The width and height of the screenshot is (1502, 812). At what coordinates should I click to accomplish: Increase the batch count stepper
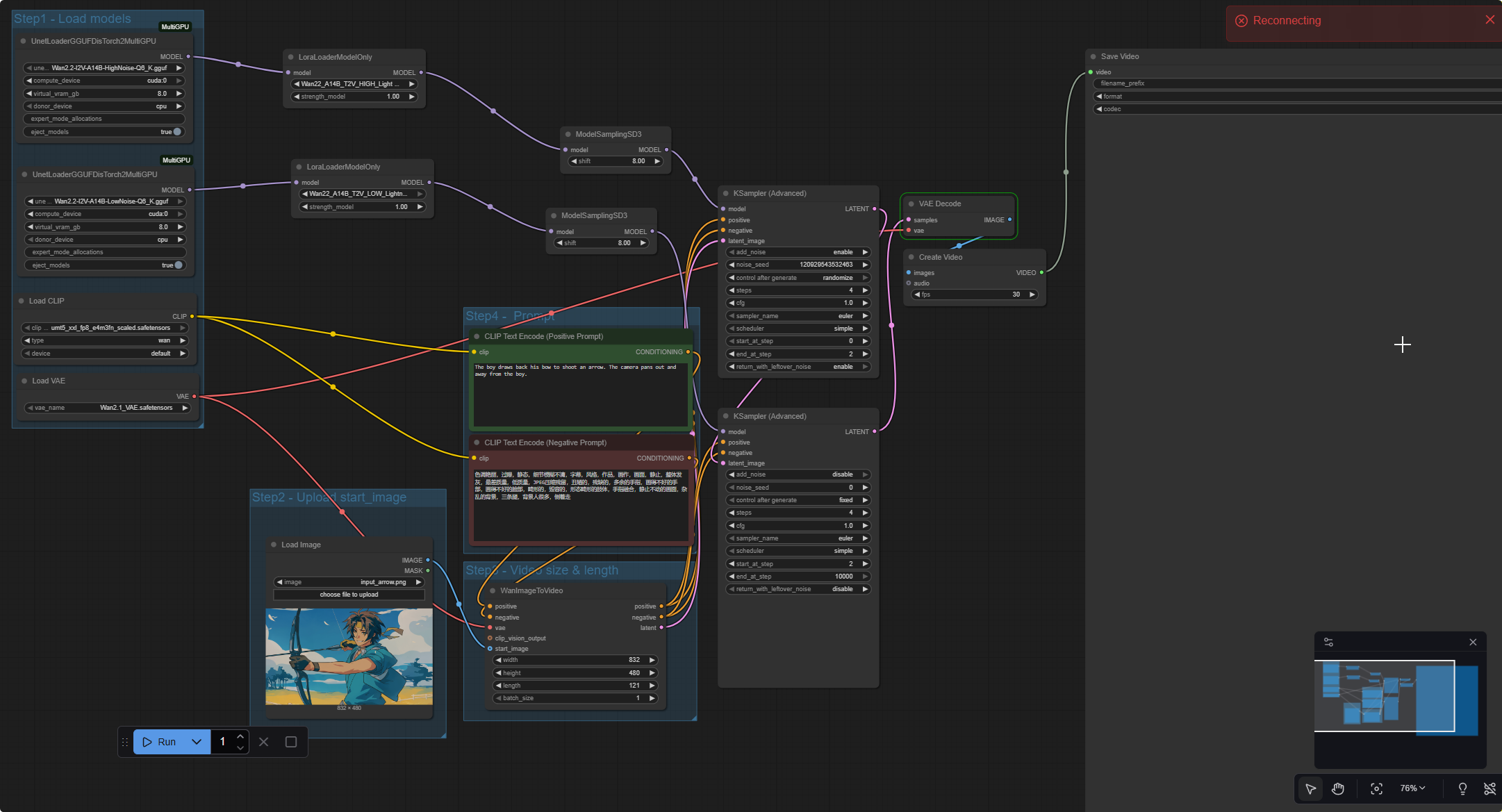240,736
